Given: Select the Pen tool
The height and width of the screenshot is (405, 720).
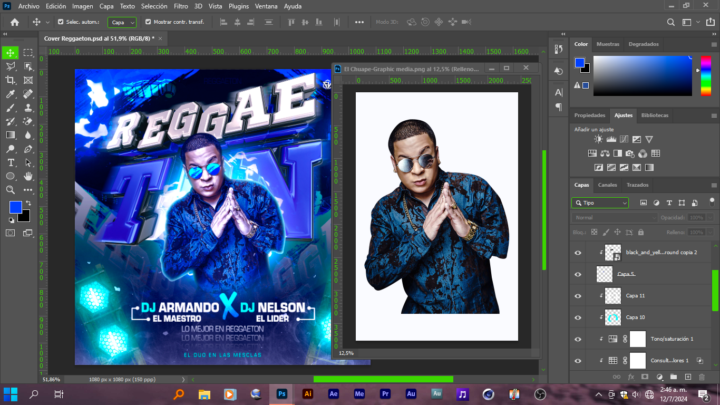Looking at the screenshot, I should click(x=28, y=149).
